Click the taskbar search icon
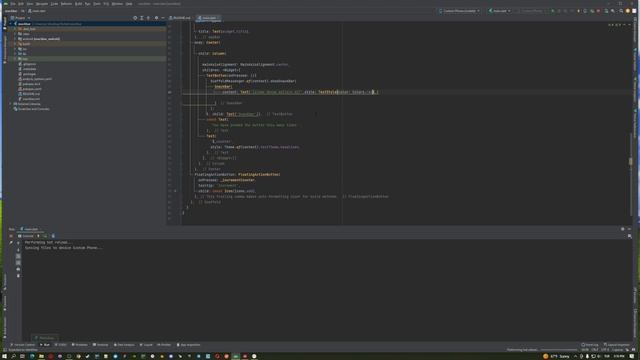The width and height of the screenshot is (640, 360). 13,356
